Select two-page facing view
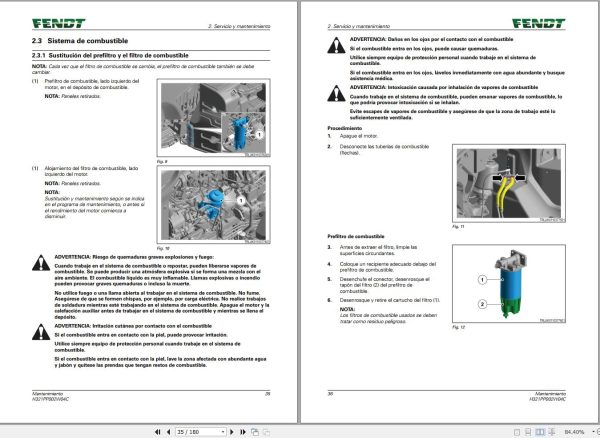The width and height of the screenshot is (600, 438). pyautogui.click(x=540, y=432)
